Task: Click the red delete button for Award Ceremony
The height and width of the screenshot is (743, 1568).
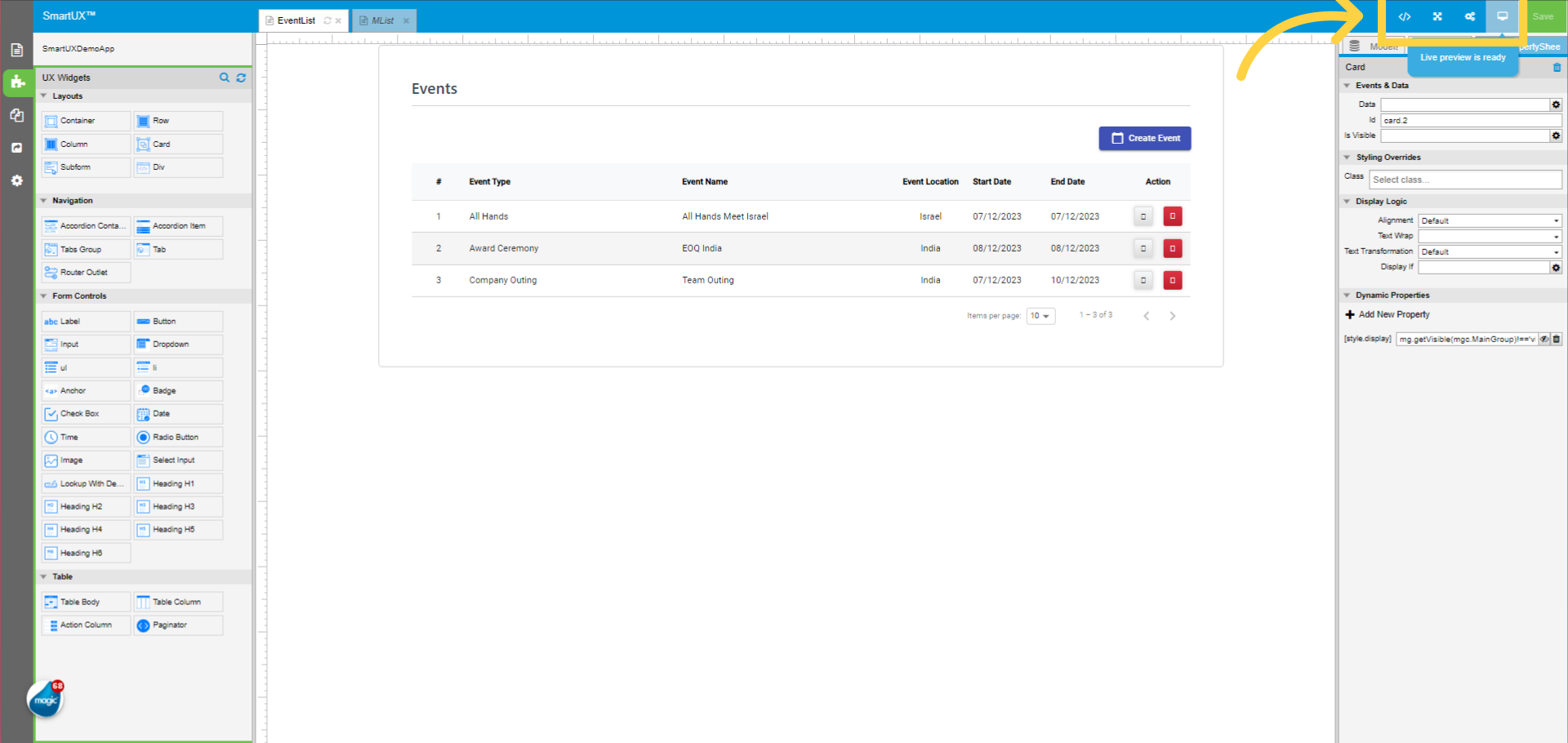Action: 1173,248
